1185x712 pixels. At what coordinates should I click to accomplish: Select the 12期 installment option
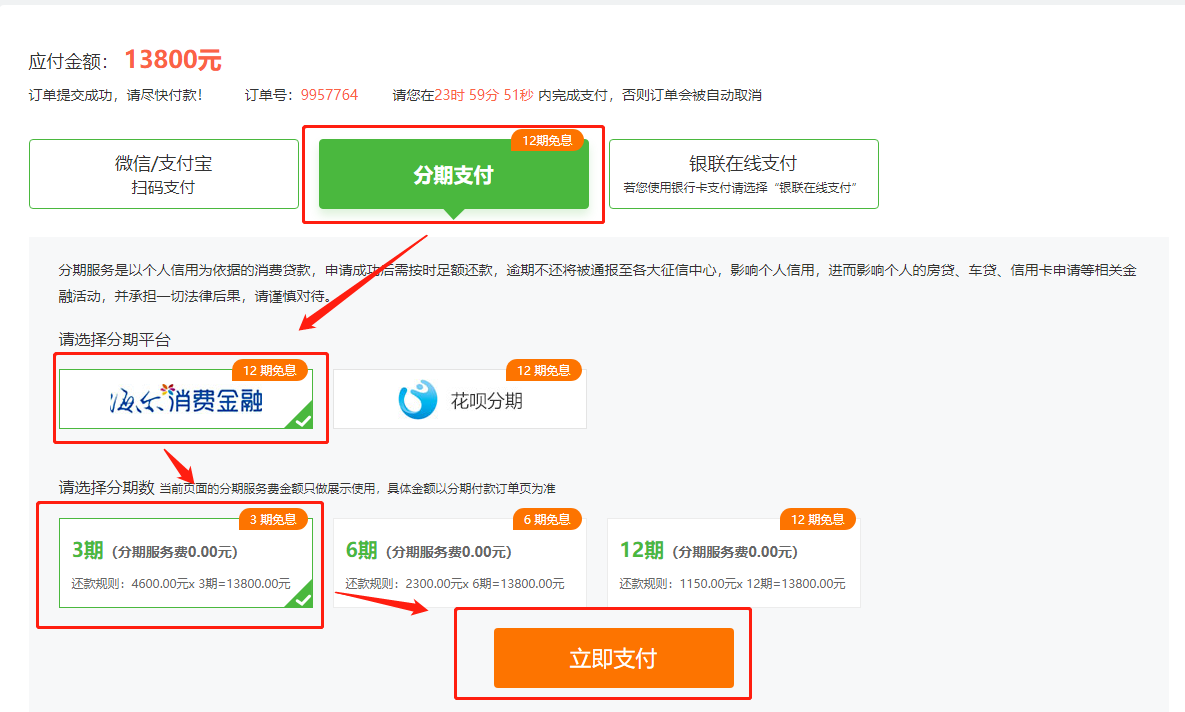[x=732, y=560]
